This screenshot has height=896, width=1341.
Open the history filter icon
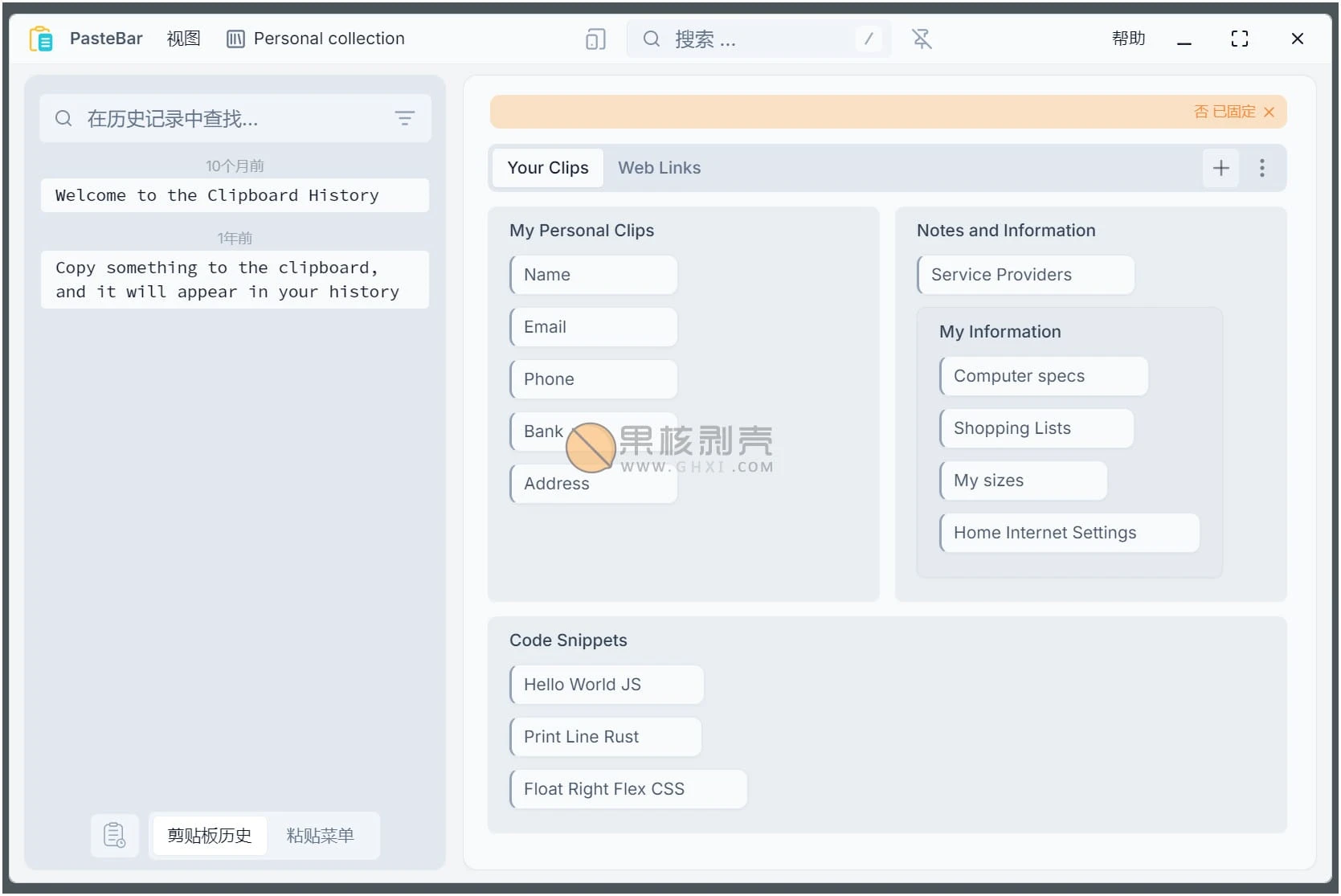405,118
